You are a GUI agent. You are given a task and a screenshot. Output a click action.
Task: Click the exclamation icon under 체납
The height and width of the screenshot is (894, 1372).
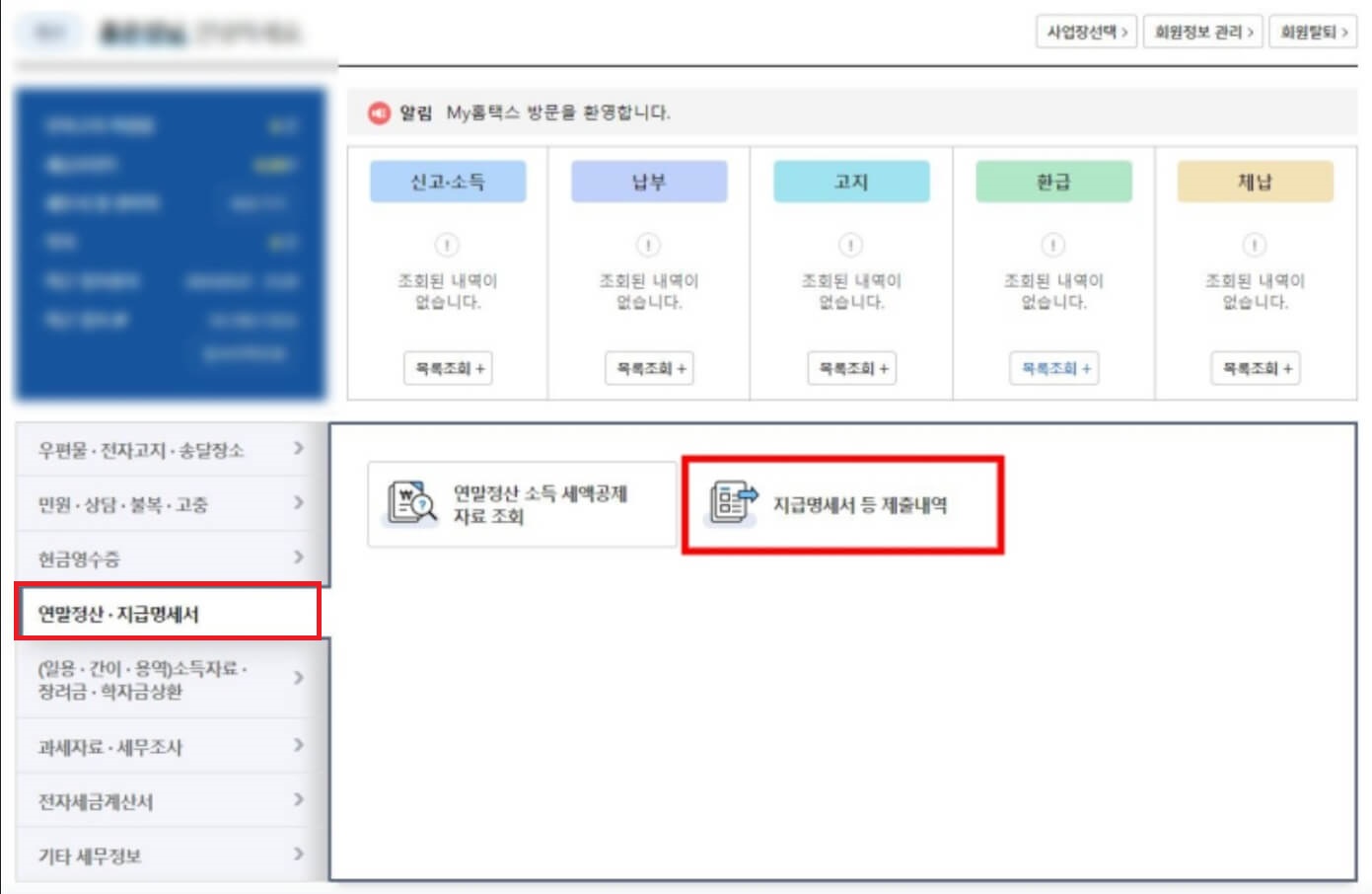point(1255,245)
